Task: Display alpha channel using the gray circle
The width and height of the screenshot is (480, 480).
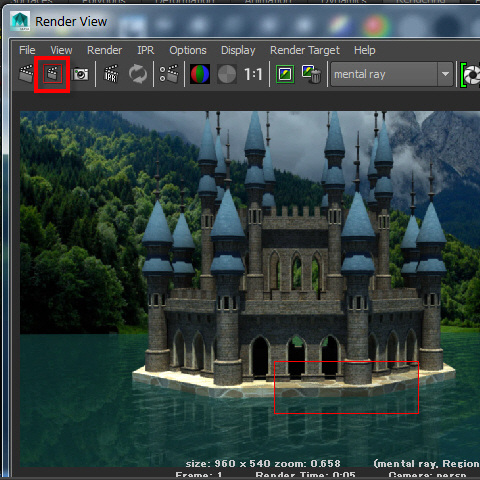Action: click(227, 74)
